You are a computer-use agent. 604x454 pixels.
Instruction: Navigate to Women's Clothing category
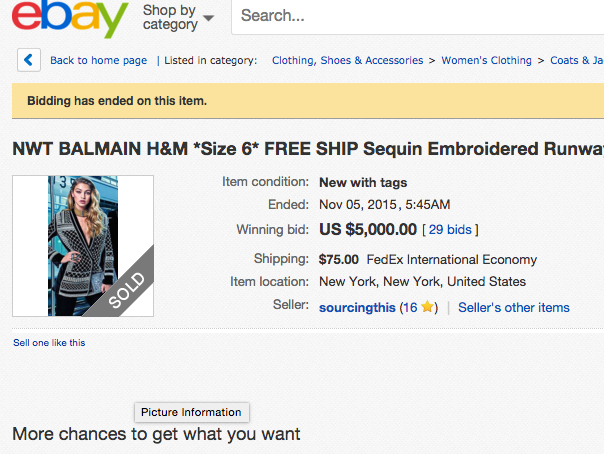point(486,60)
